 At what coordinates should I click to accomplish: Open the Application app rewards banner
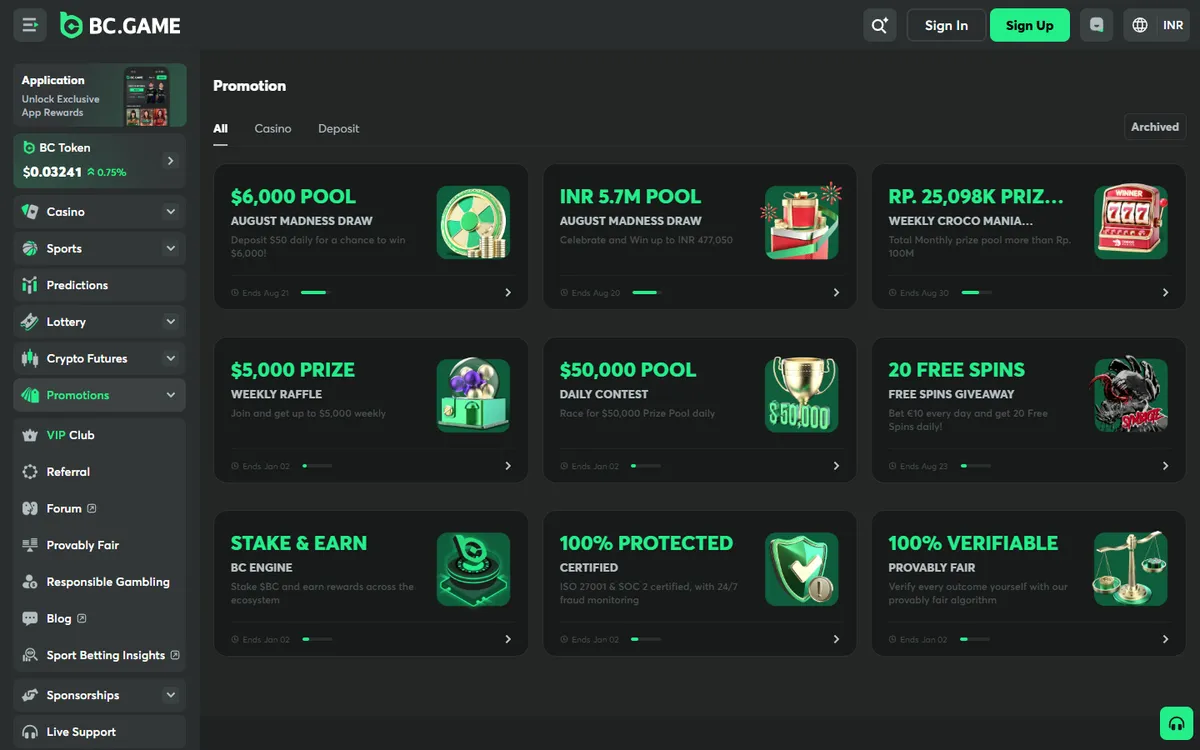(100, 96)
